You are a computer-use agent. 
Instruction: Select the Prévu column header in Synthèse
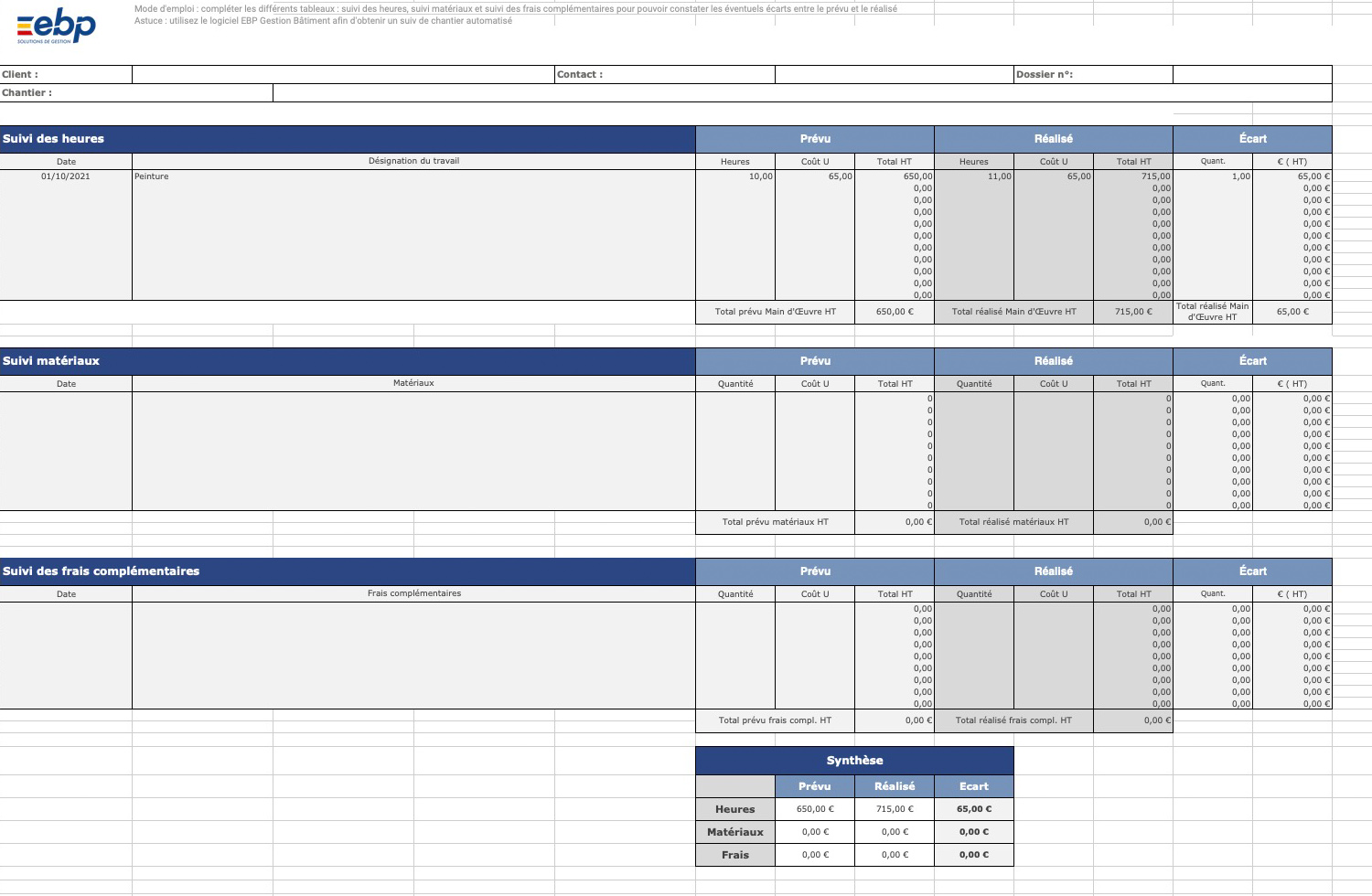(x=815, y=786)
